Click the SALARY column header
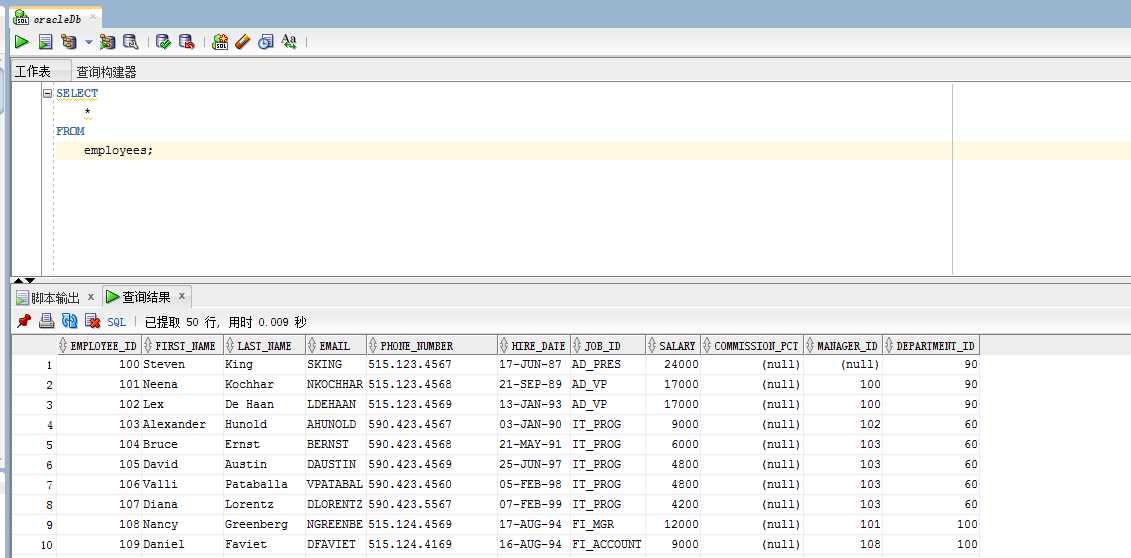Viewport: 1131px width, 558px height. (x=673, y=346)
